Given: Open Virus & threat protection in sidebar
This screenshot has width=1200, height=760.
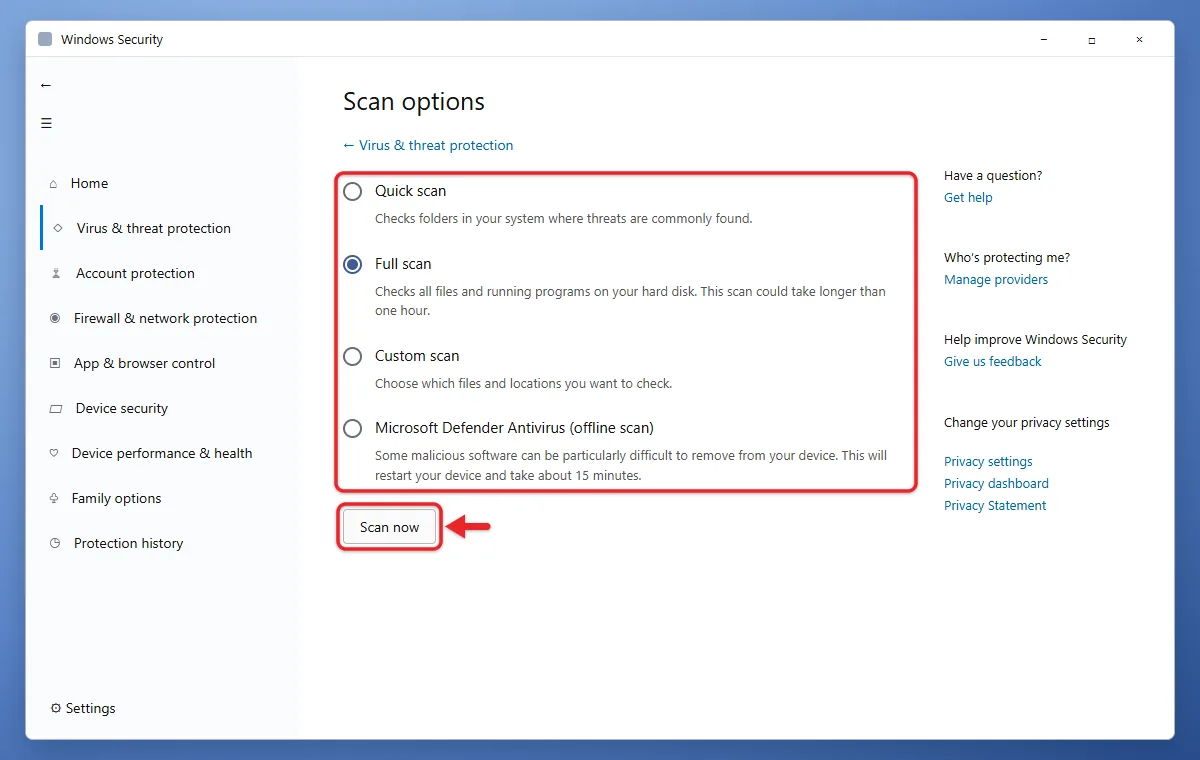Looking at the screenshot, I should click(154, 228).
